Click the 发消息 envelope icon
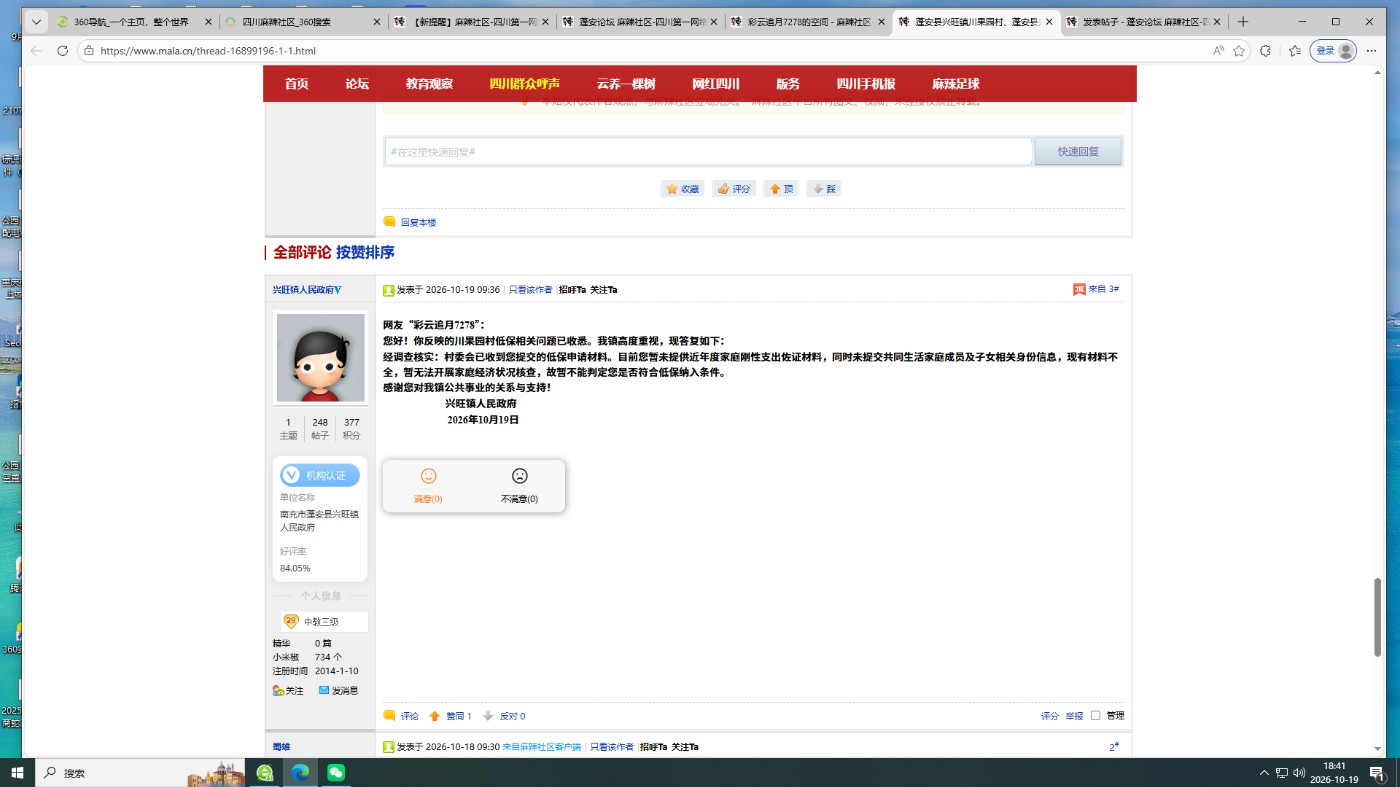This screenshot has height=787, width=1400. click(x=324, y=690)
